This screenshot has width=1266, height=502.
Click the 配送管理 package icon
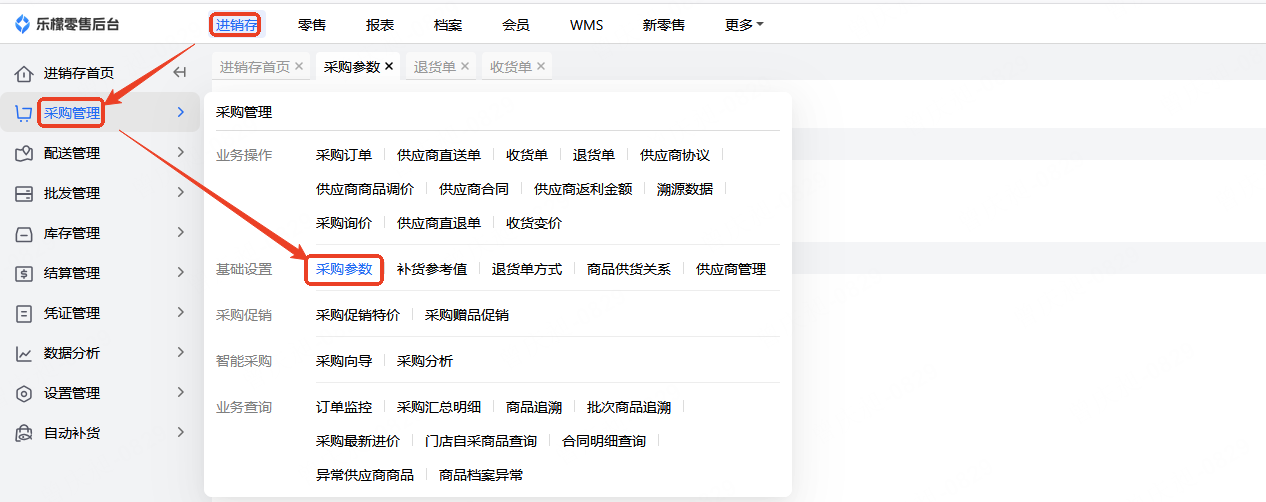(x=24, y=153)
